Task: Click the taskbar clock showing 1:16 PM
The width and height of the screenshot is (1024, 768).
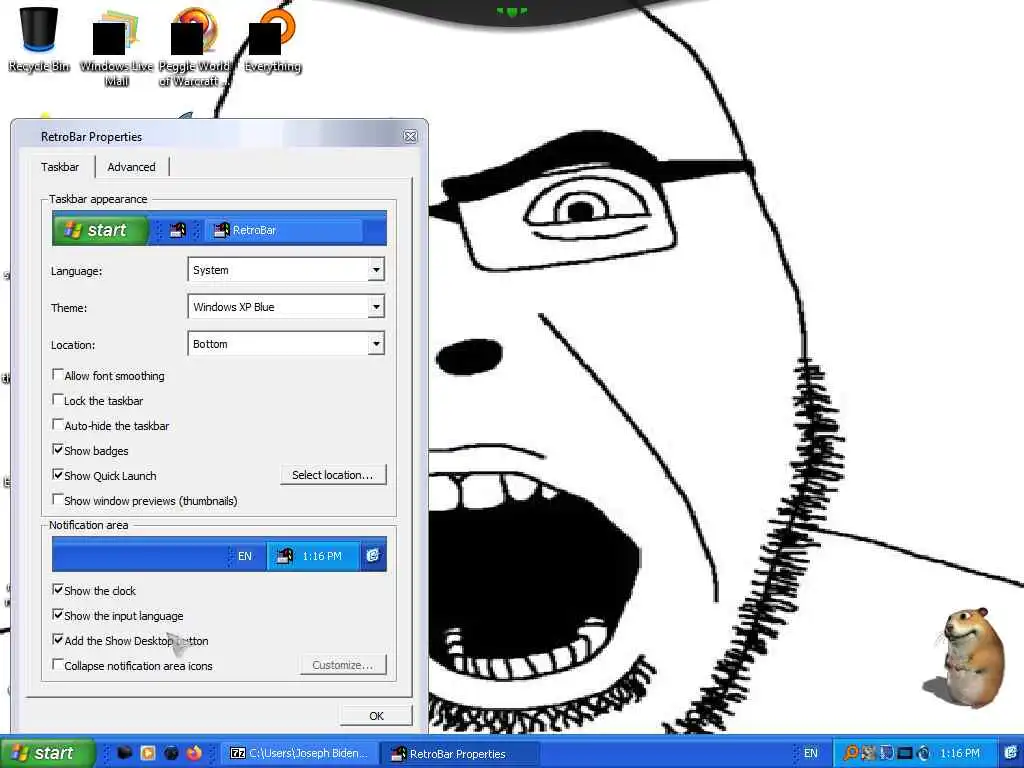Action: click(x=960, y=753)
